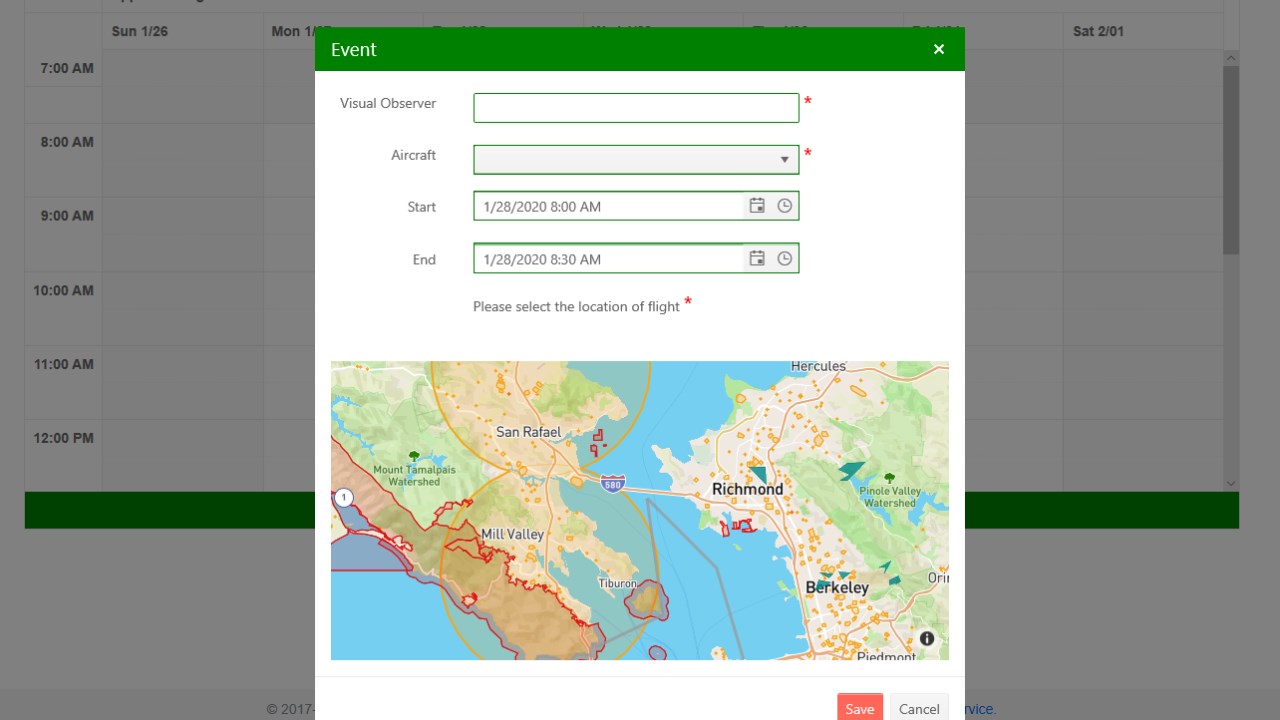Screen dimensions: 1280x720
Task: Click the Berkeley label on map
Action: 837,588
